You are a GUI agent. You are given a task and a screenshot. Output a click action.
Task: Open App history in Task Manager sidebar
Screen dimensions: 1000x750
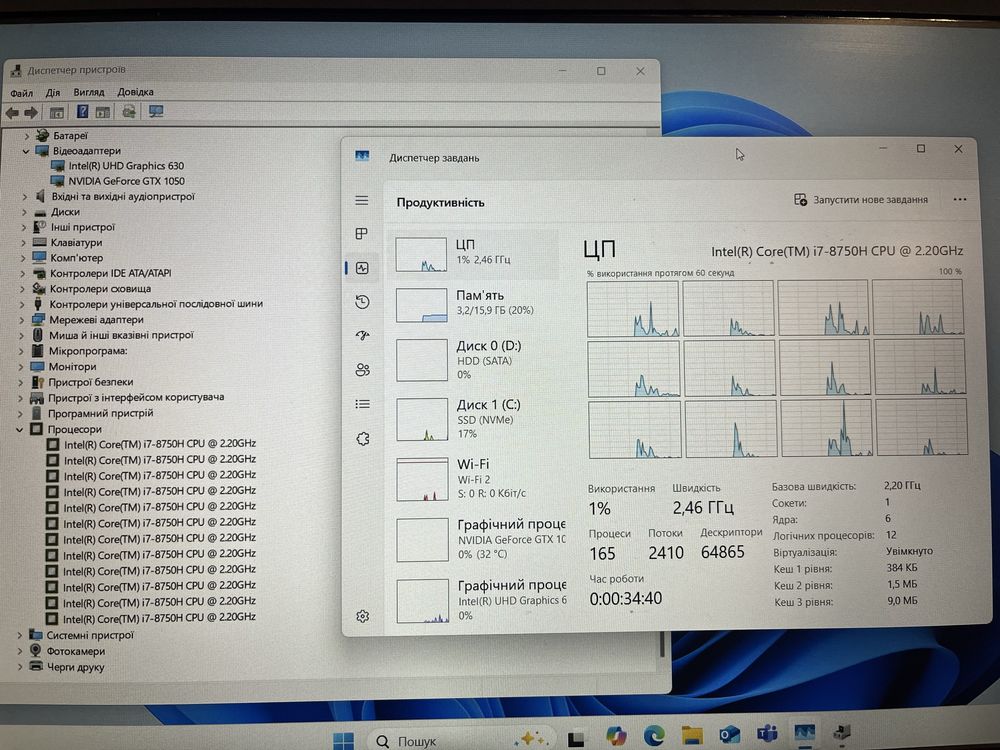click(x=362, y=302)
